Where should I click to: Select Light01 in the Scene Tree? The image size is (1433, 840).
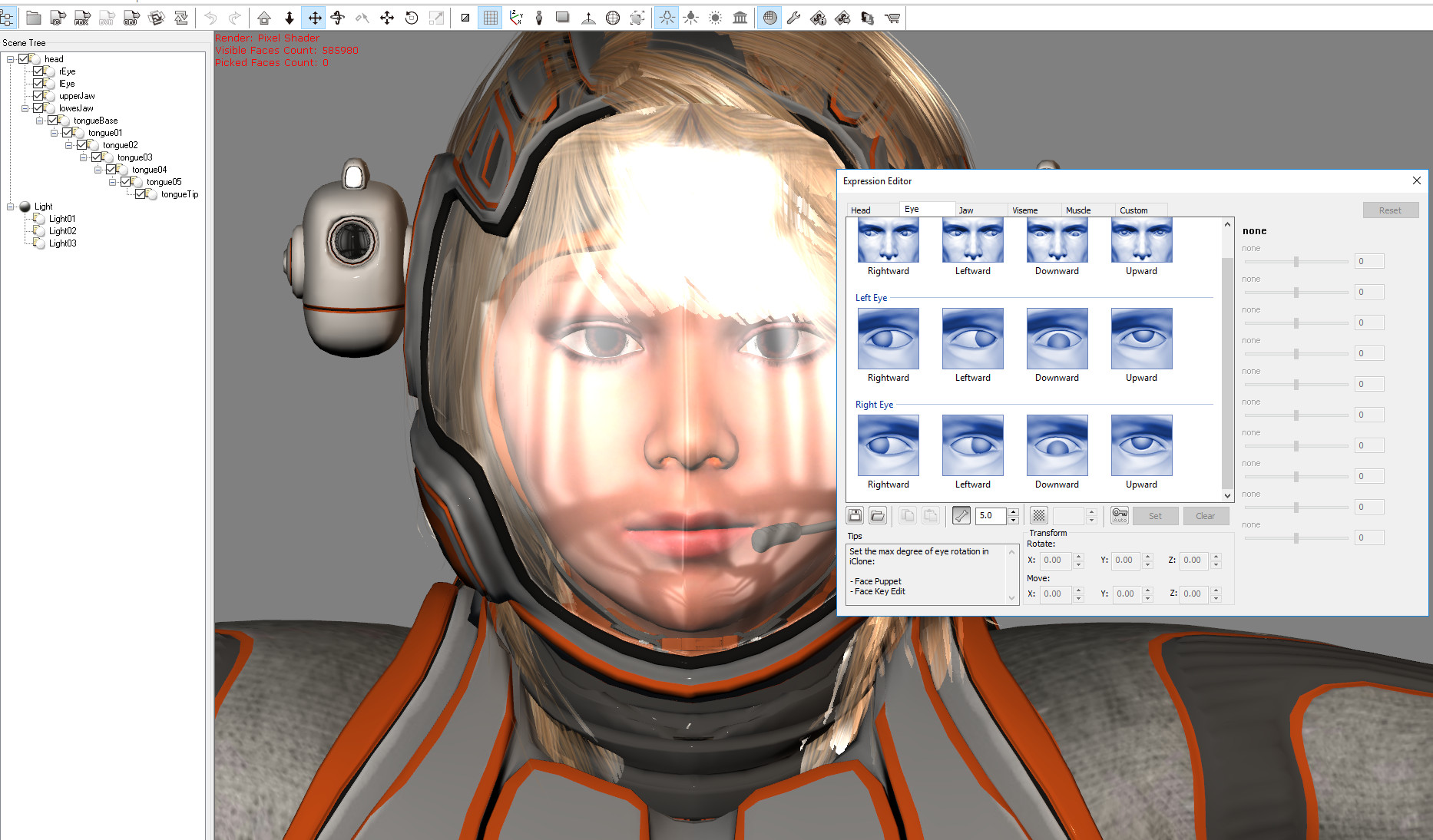pyautogui.click(x=62, y=219)
